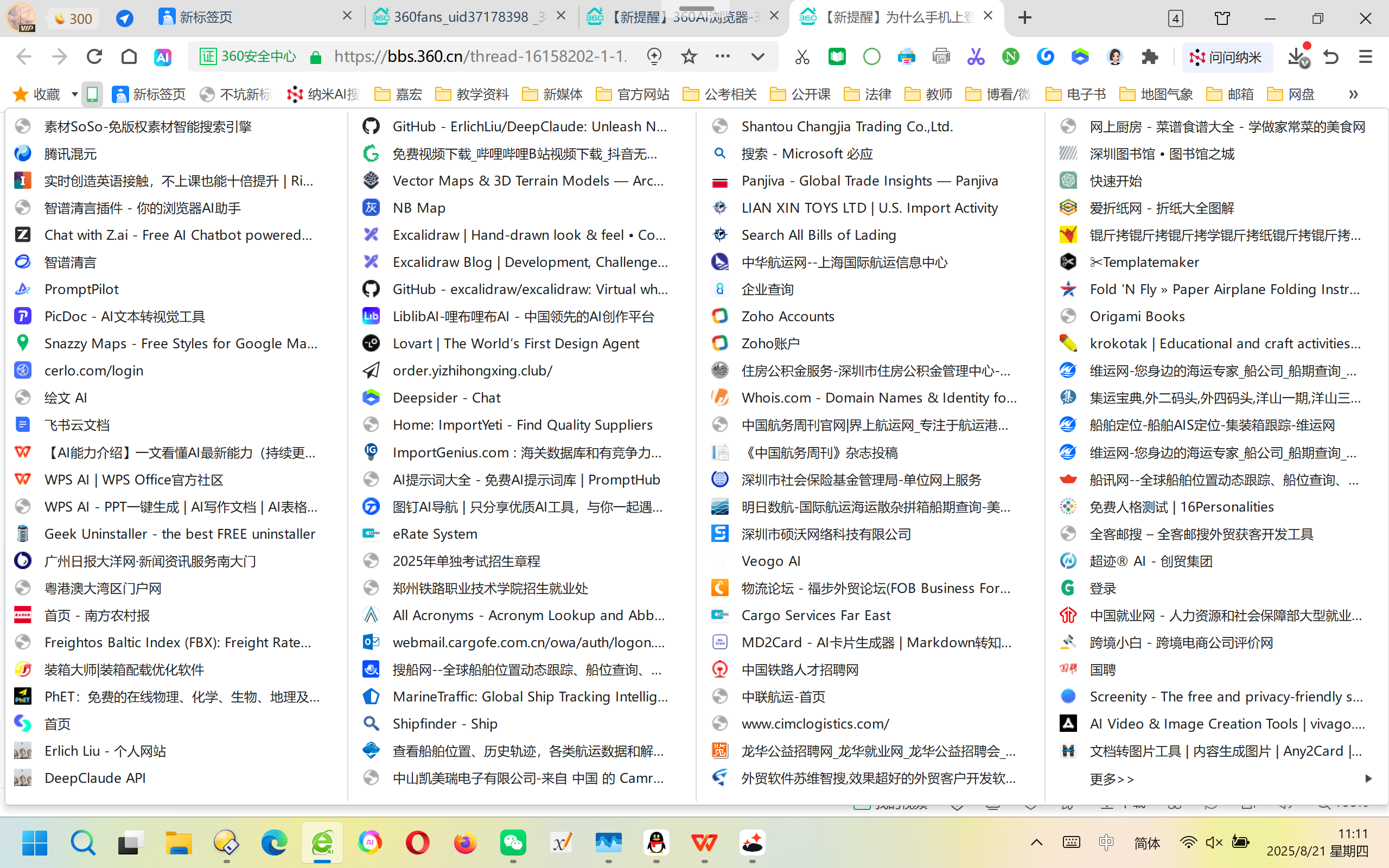The height and width of the screenshot is (868, 1389).
Task: Open QQ penguin in the taskbar
Action: click(657, 843)
